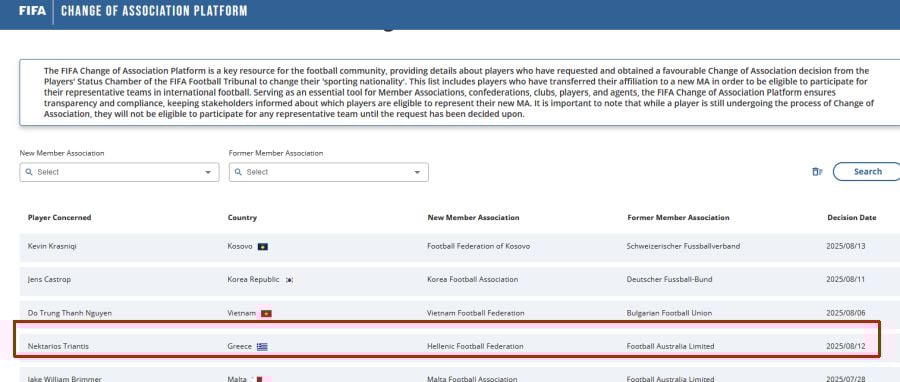The image size is (900, 382).
Task: Click Schweizerischer Fussballverband cell
Action: [x=684, y=246]
